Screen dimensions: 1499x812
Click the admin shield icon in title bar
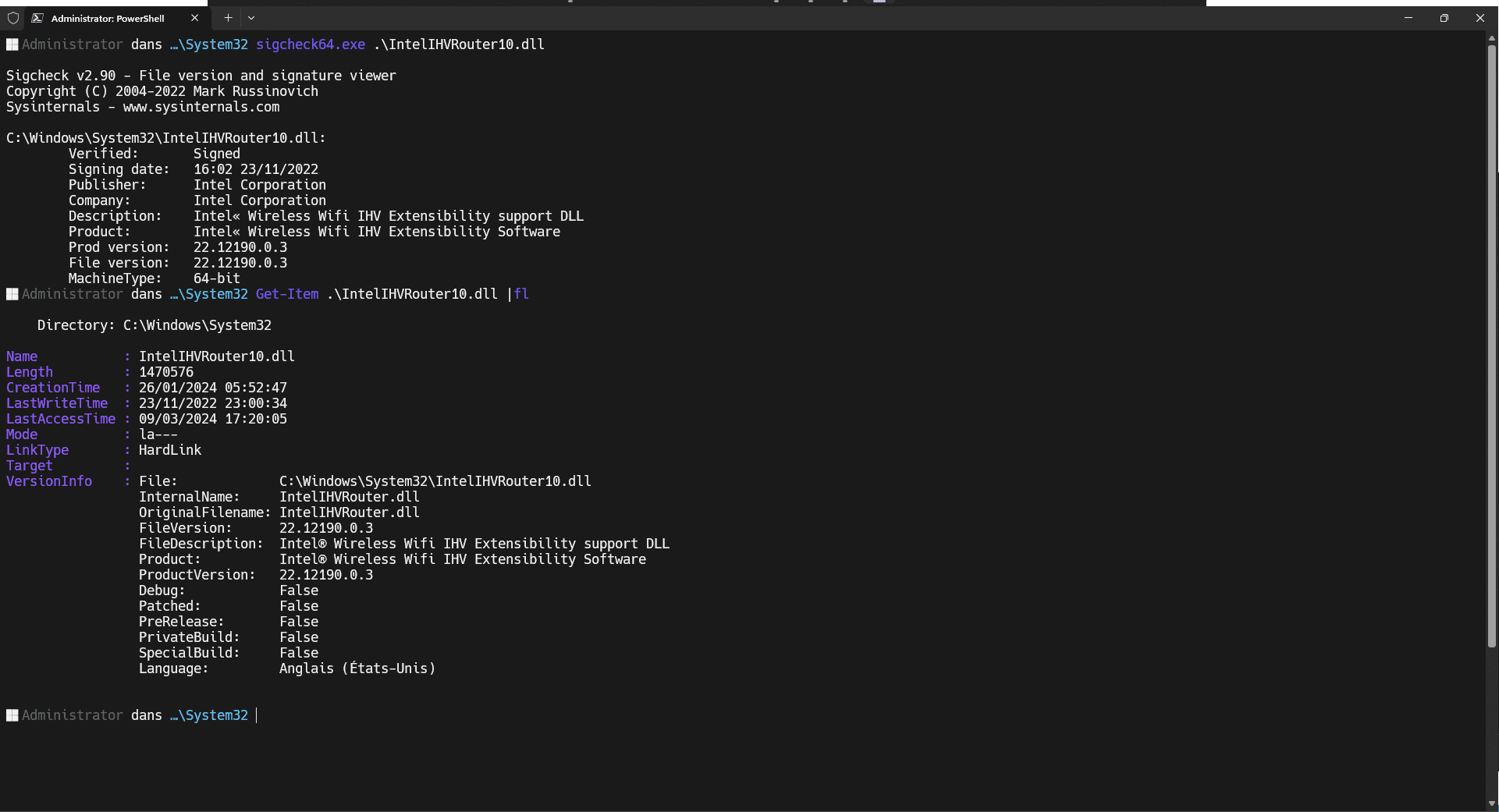(12, 18)
